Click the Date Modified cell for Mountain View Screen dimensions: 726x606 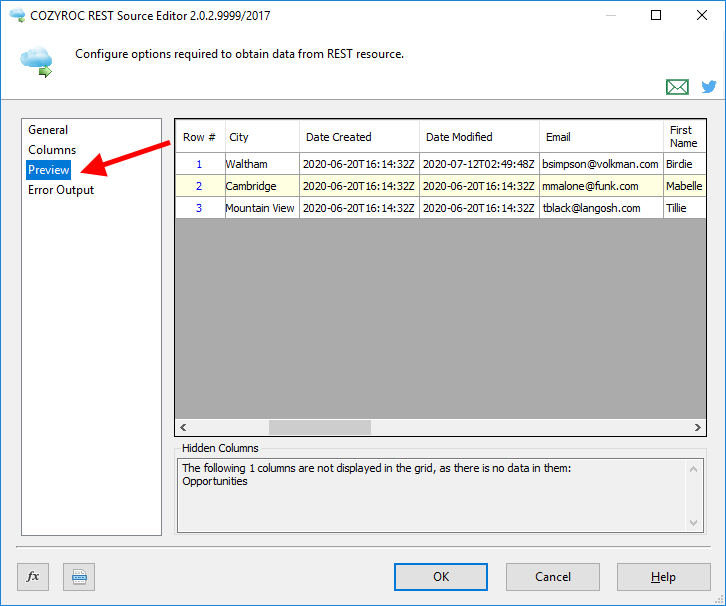point(480,208)
